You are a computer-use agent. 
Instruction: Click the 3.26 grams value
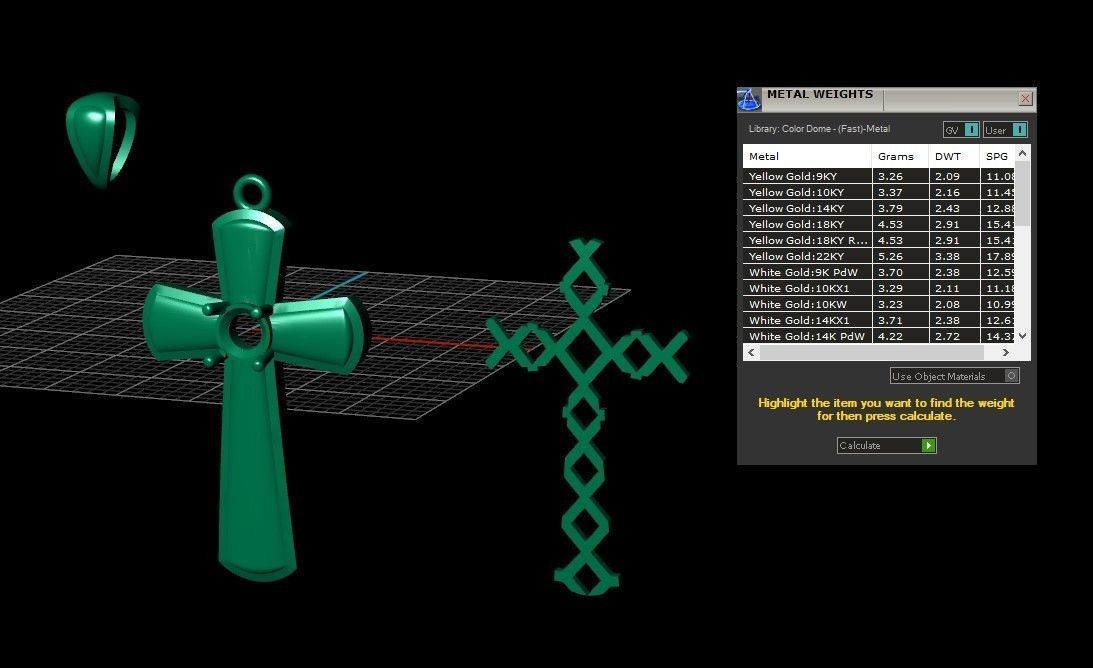[890, 176]
